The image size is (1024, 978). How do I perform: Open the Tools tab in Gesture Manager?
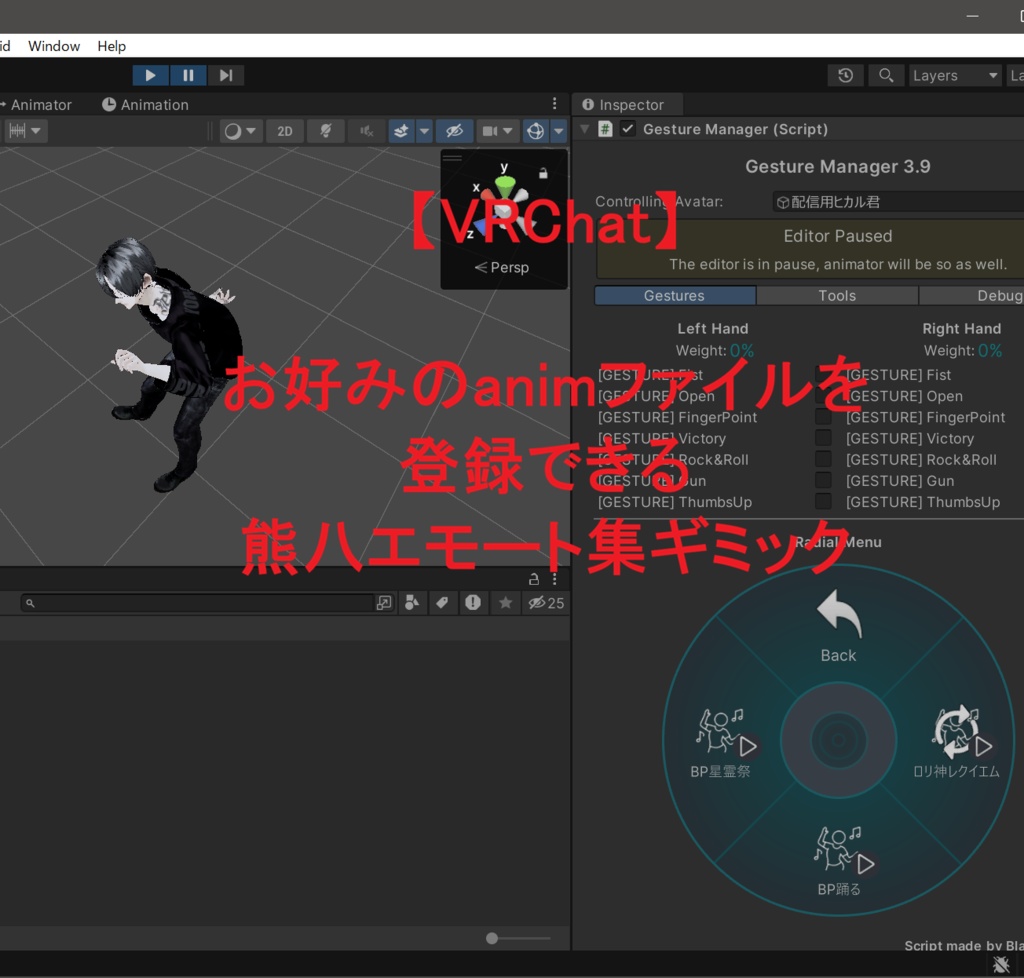[x=837, y=295]
